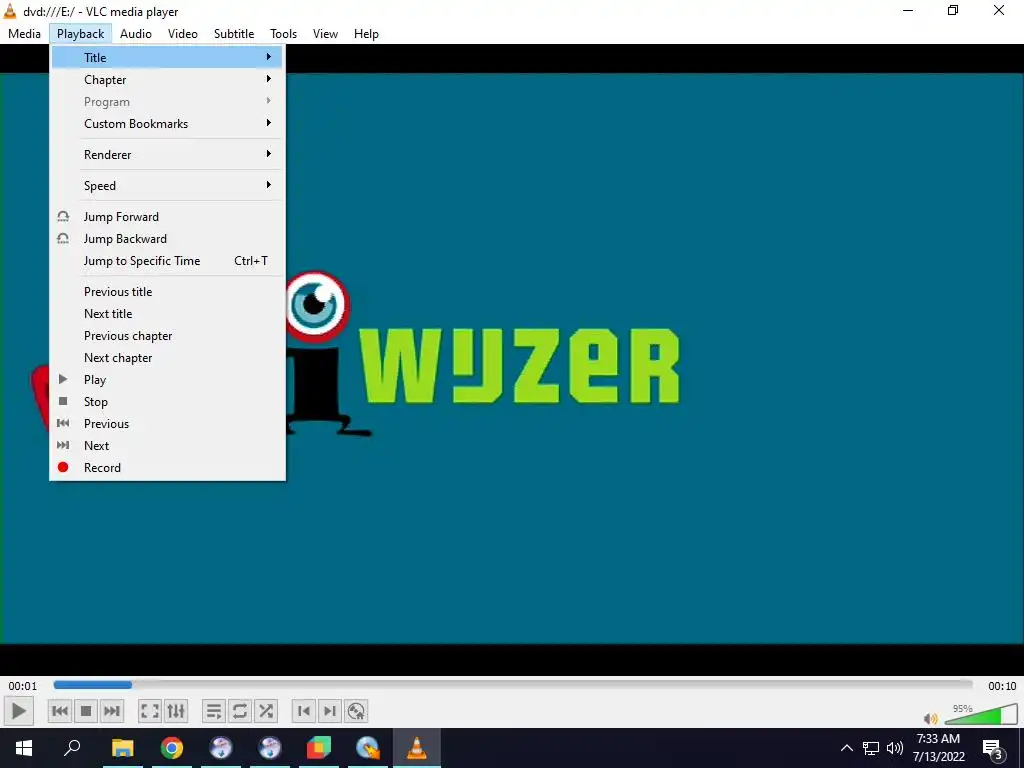Viewport: 1024px width, 768px height.
Task: Open File Explorer from taskbar
Action: [122, 748]
